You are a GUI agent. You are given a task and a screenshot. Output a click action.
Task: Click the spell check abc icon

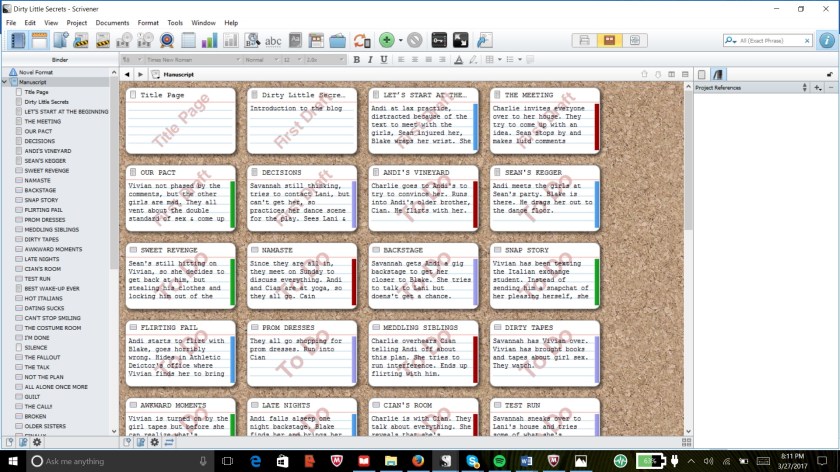pyautogui.click(x=273, y=41)
